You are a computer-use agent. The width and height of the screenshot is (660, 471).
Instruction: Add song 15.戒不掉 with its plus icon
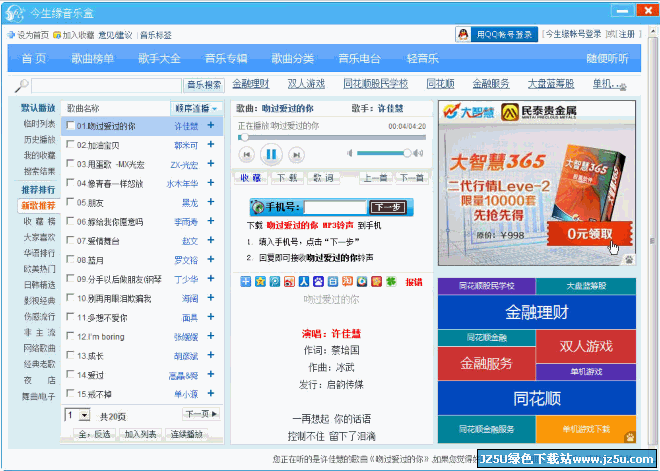click(211, 394)
